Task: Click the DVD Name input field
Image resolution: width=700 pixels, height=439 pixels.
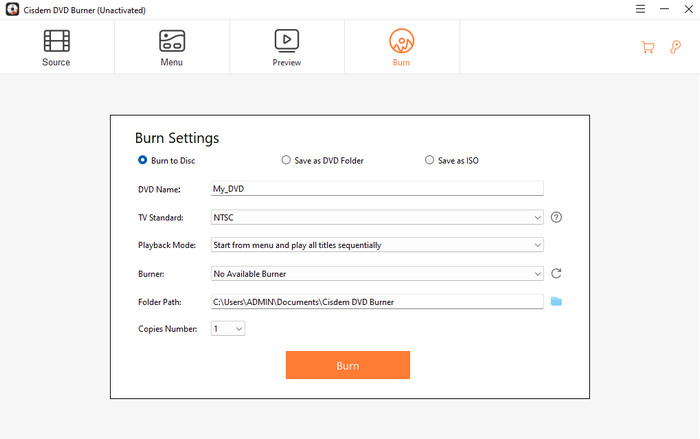Action: point(377,189)
